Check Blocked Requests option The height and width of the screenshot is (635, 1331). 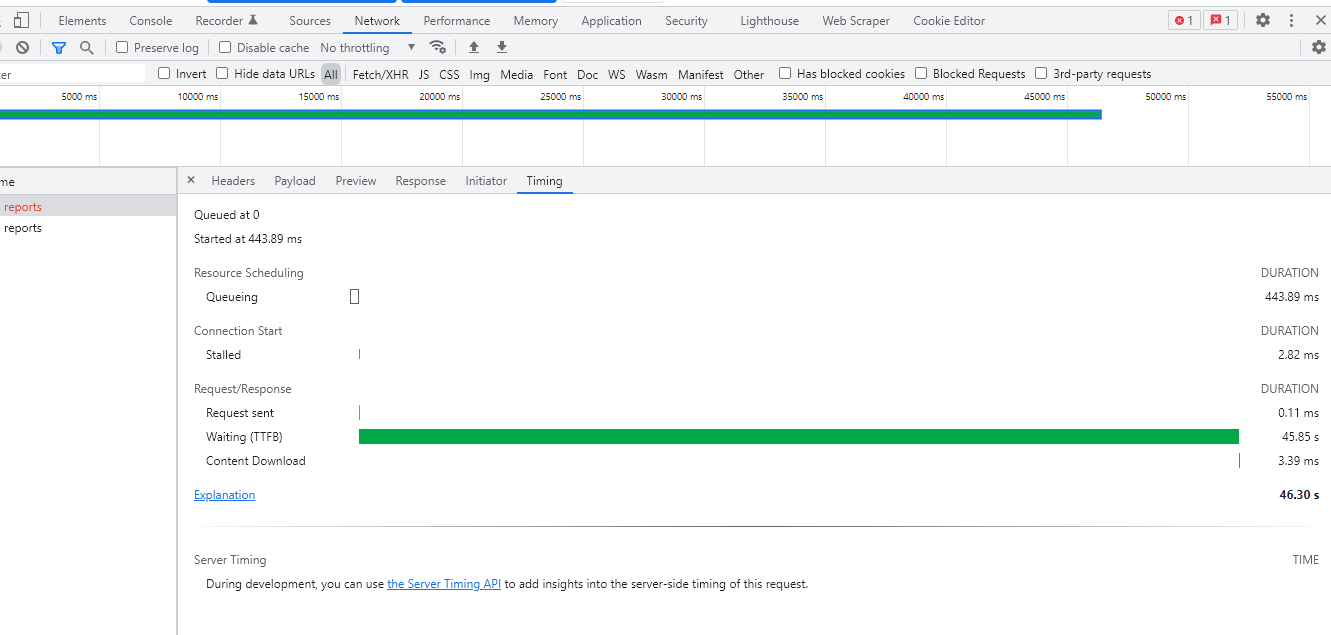tap(921, 73)
